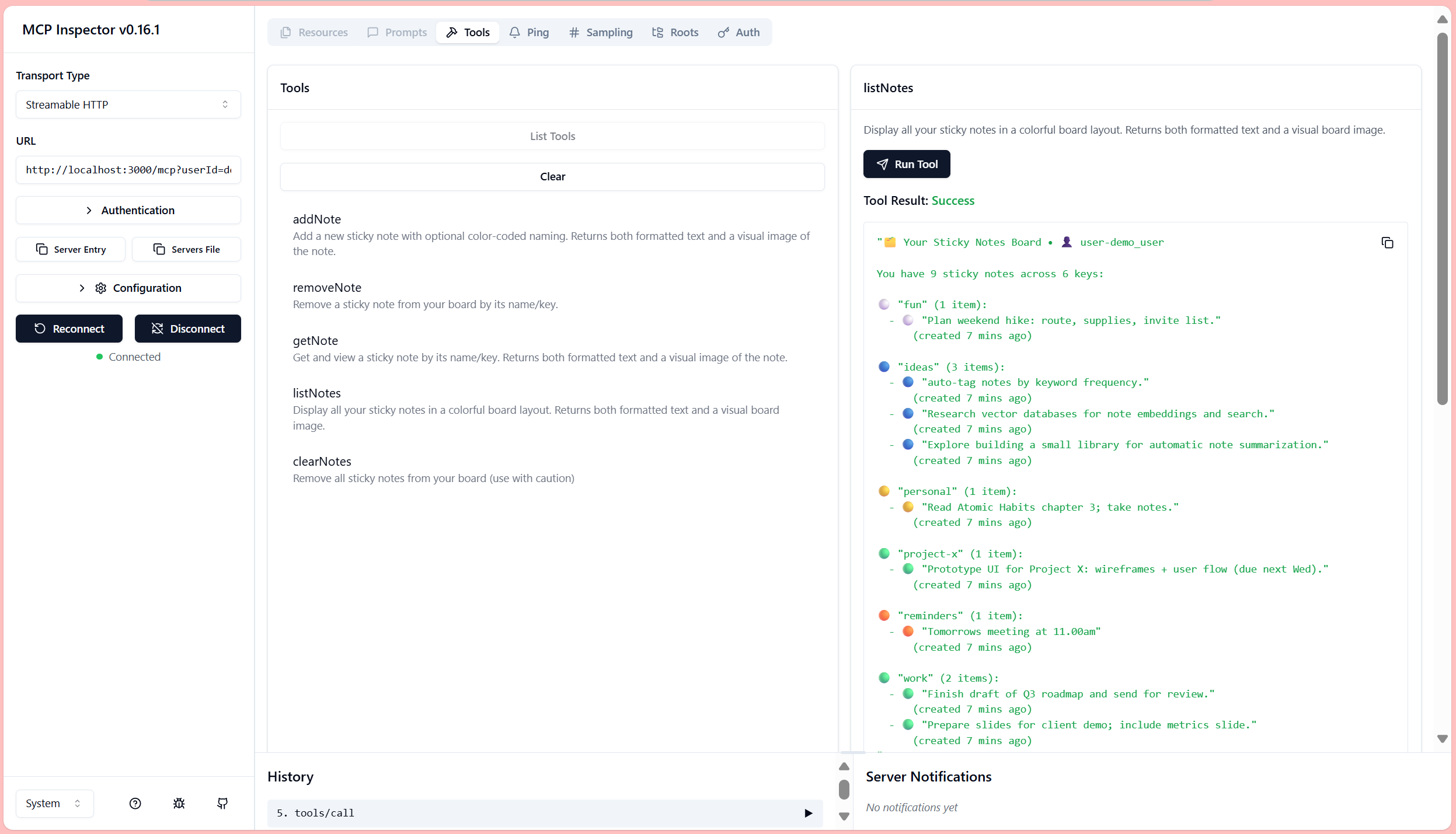1456x834 pixels.
Task: Open the GitHub icon link
Action: [x=222, y=804]
